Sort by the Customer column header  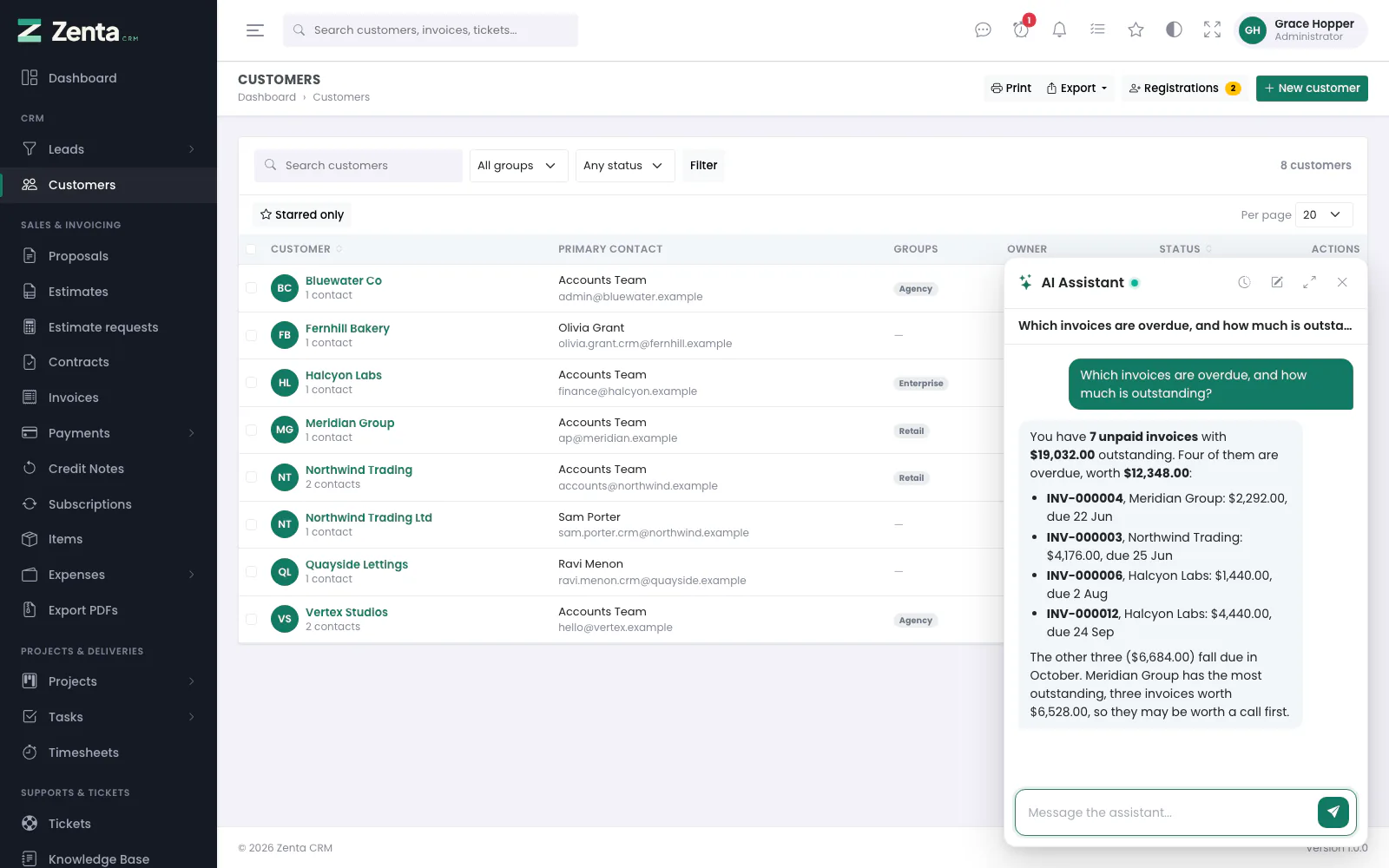(306, 249)
